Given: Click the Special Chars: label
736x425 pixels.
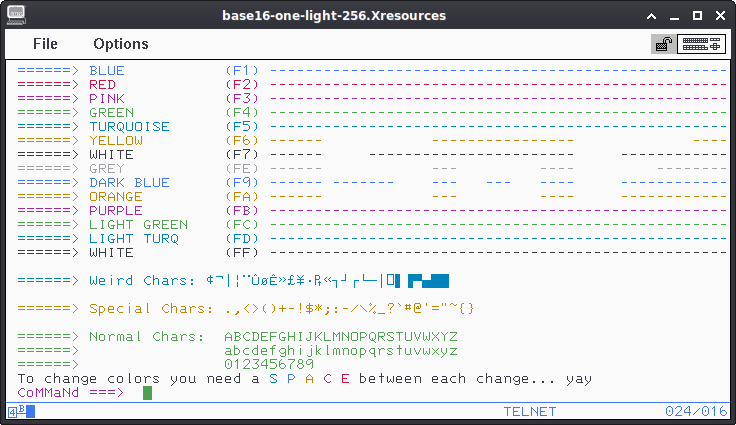Looking at the screenshot, I should click(151, 309).
